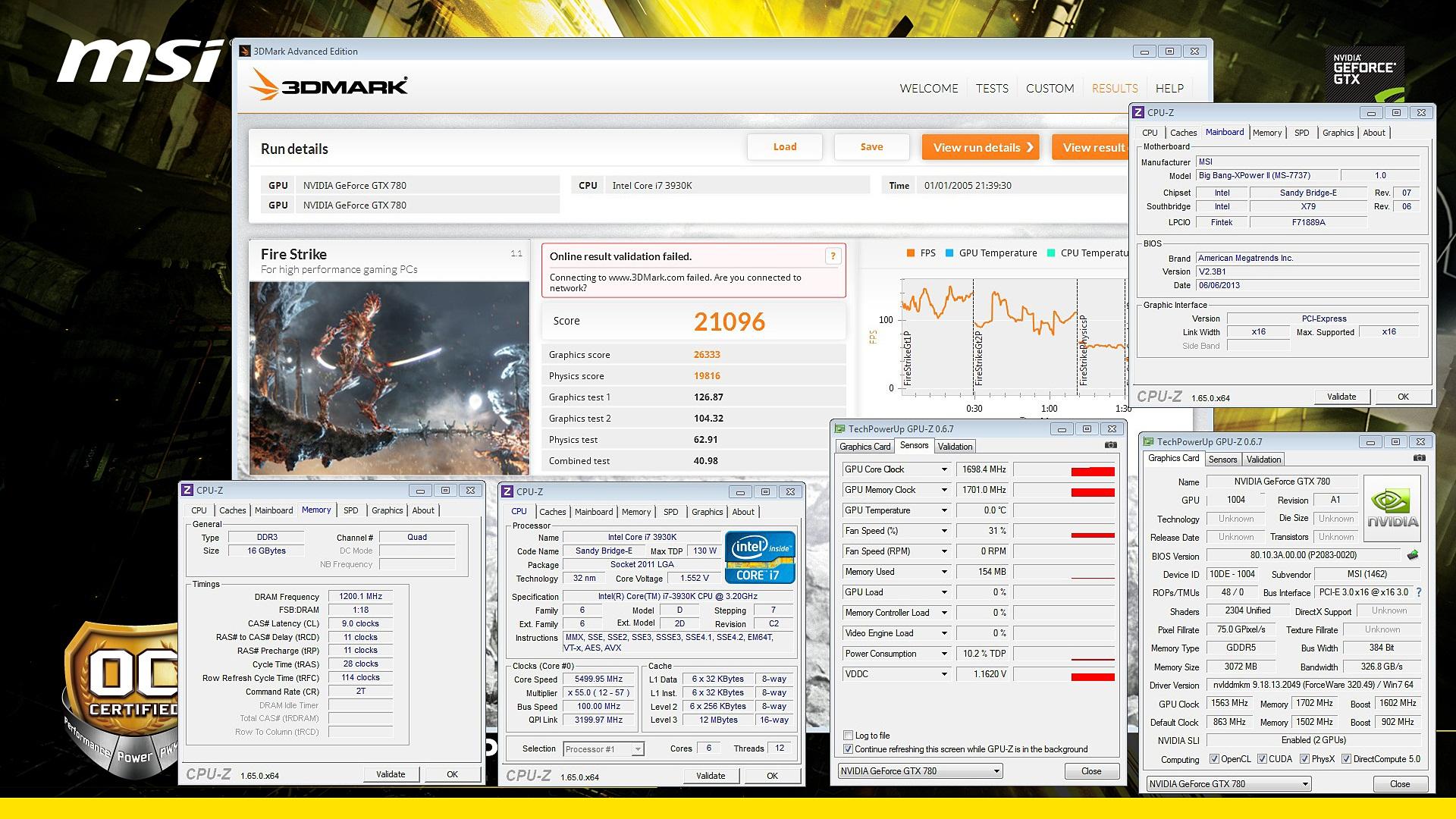Click the View run details button
The width and height of the screenshot is (1456, 819).
(x=980, y=147)
